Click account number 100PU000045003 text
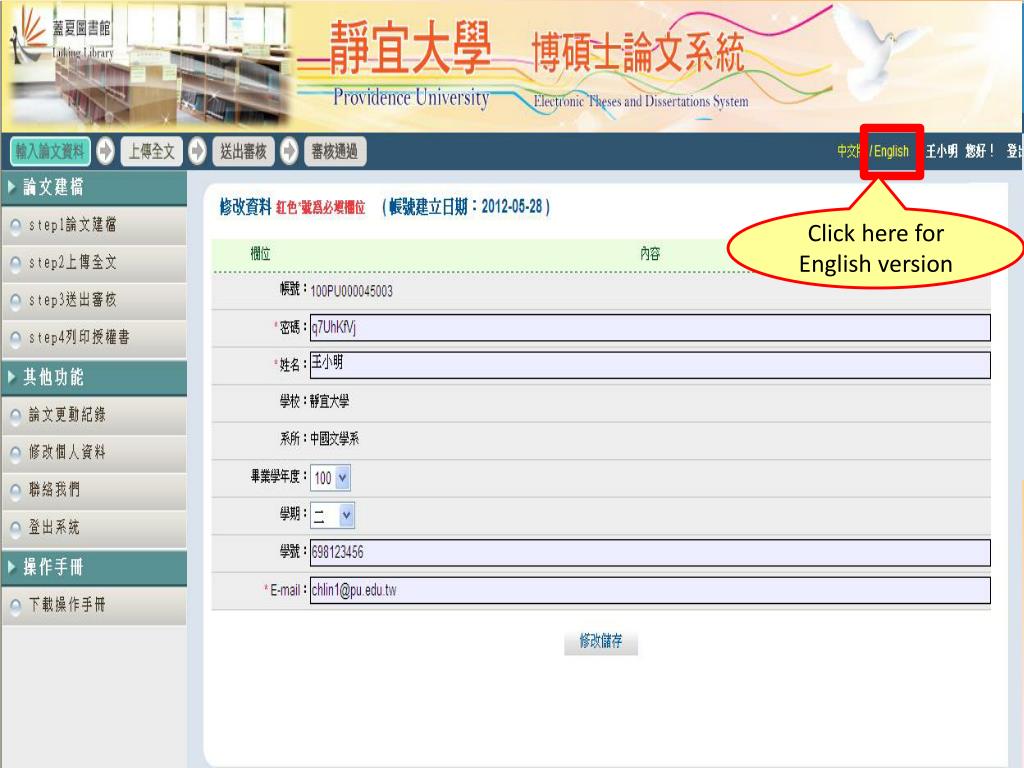Image resolution: width=1024 pixels, height=768 pixels. tap(351, 291)
